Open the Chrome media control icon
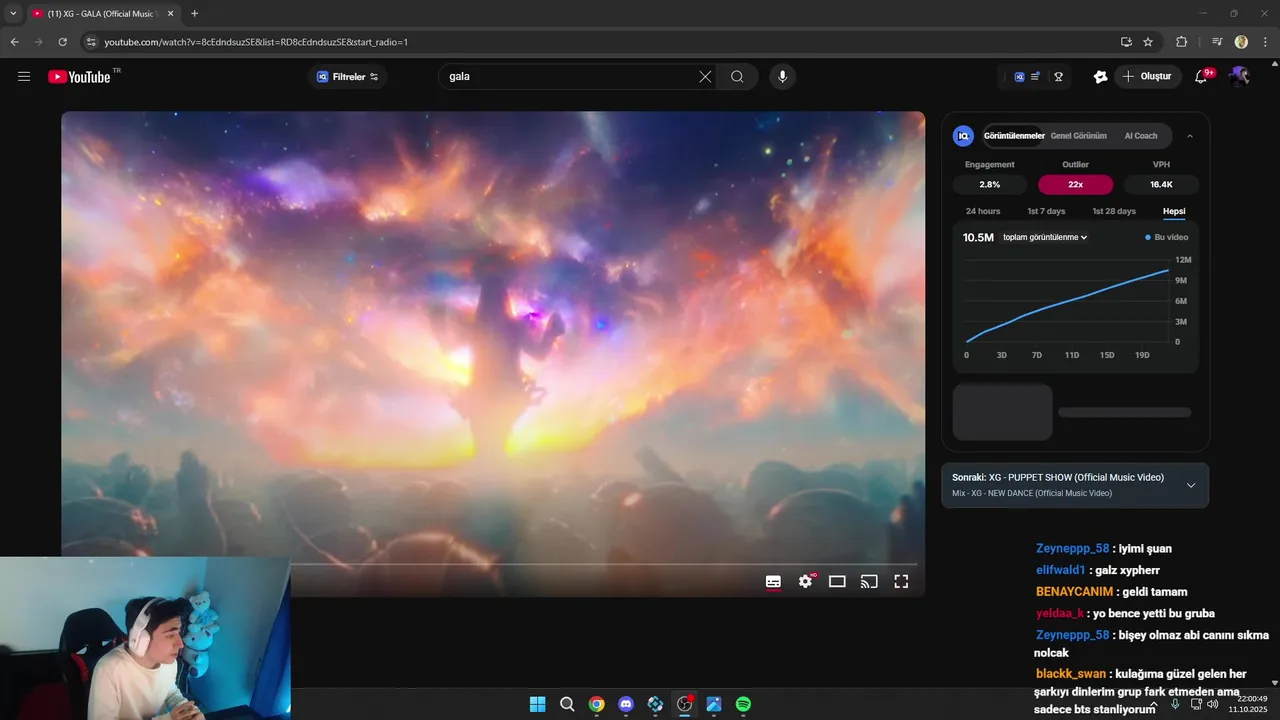The height and width of the screenshot is (720, 1280). 1217,42
